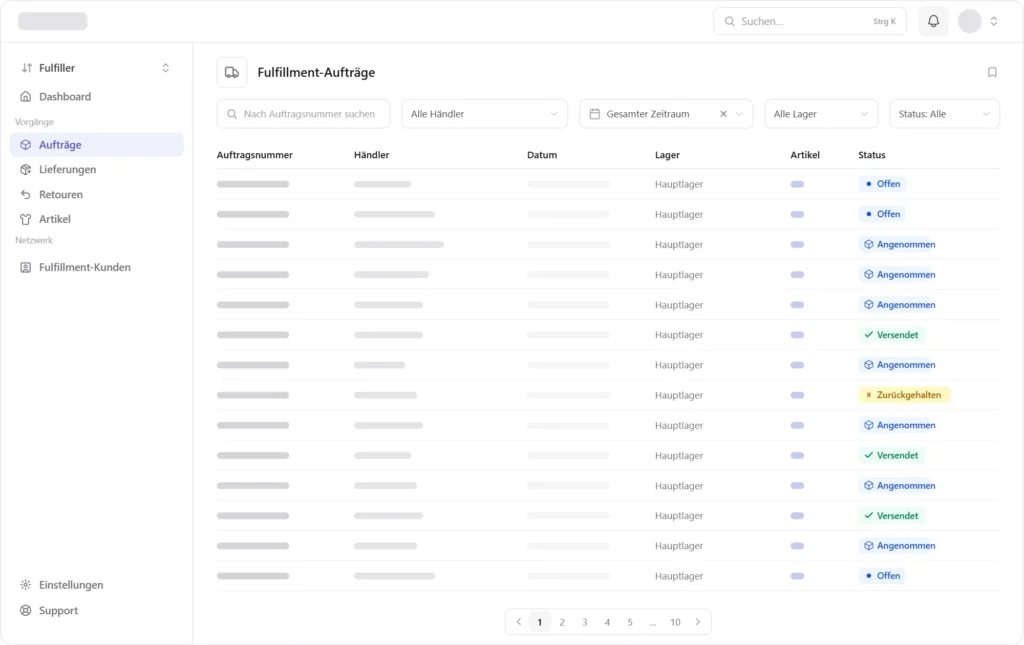Viewport: 1024px width, 645px height.
Task: Open the Alle Lager dropdown
Action: tap(821, 114)
